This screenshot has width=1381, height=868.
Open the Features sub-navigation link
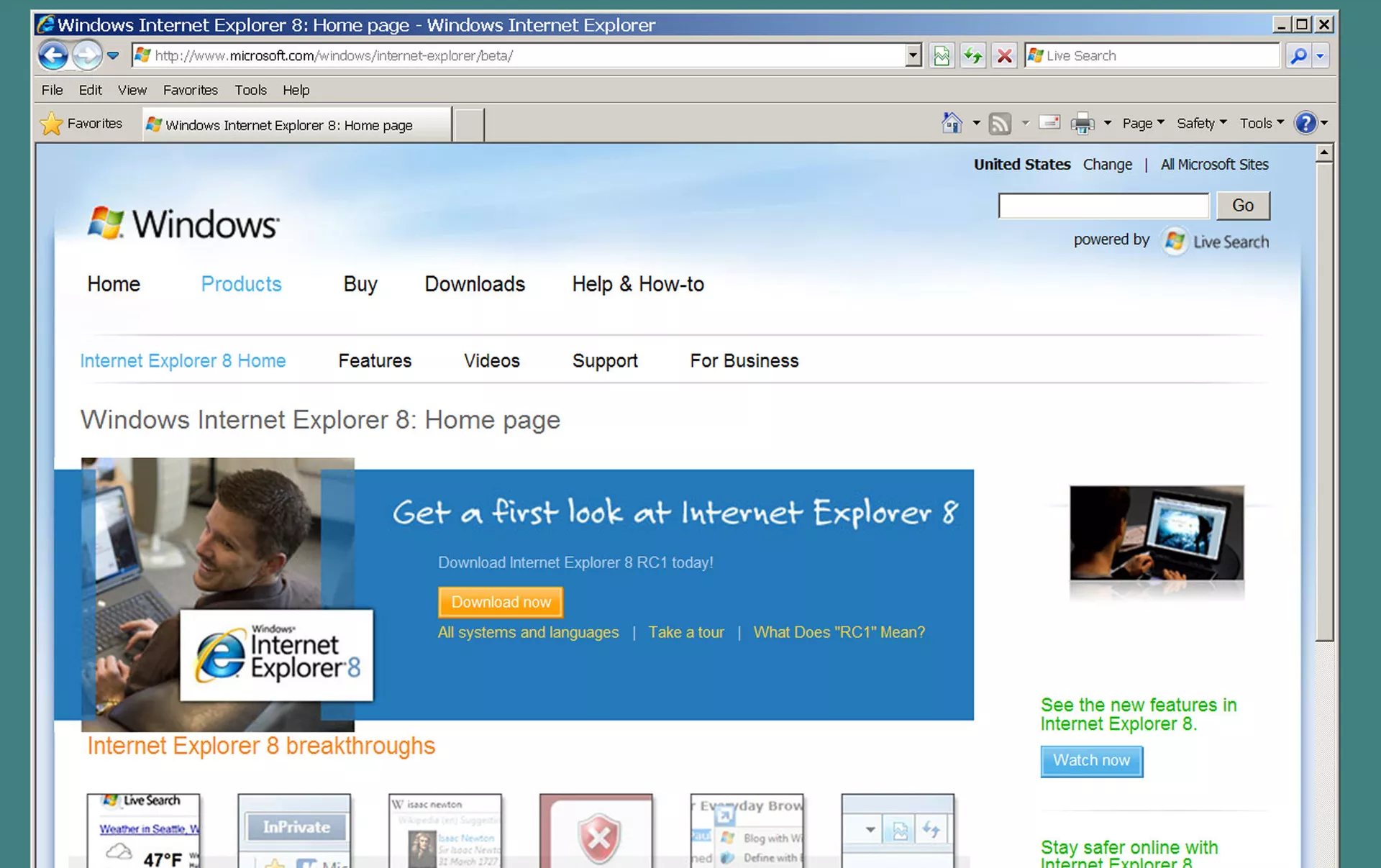point(375,361)
